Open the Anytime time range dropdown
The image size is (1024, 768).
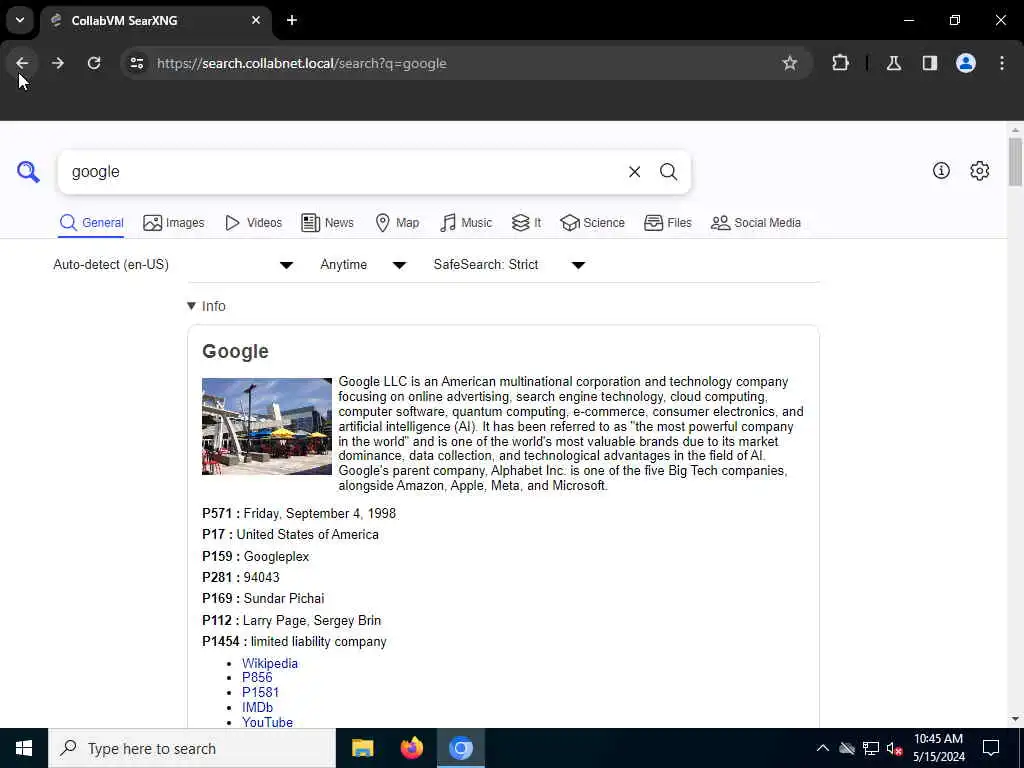(x=363, y=264)
